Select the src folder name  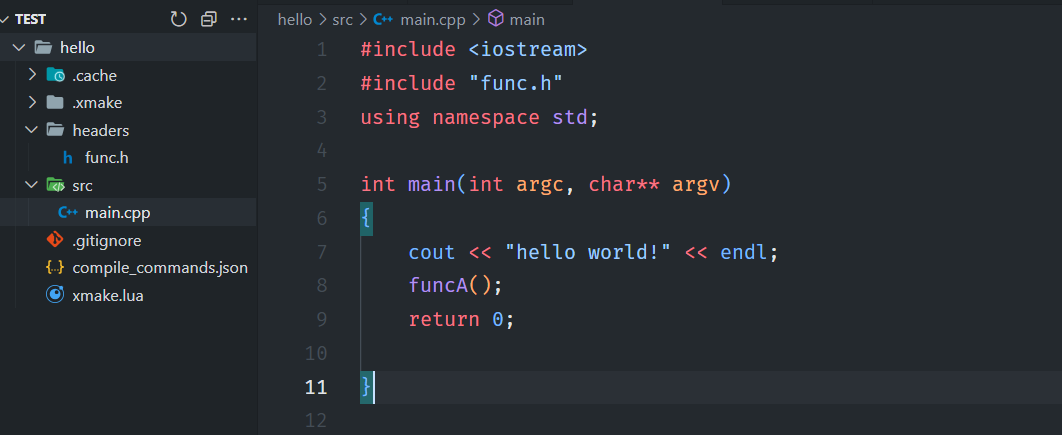point(83,186)
